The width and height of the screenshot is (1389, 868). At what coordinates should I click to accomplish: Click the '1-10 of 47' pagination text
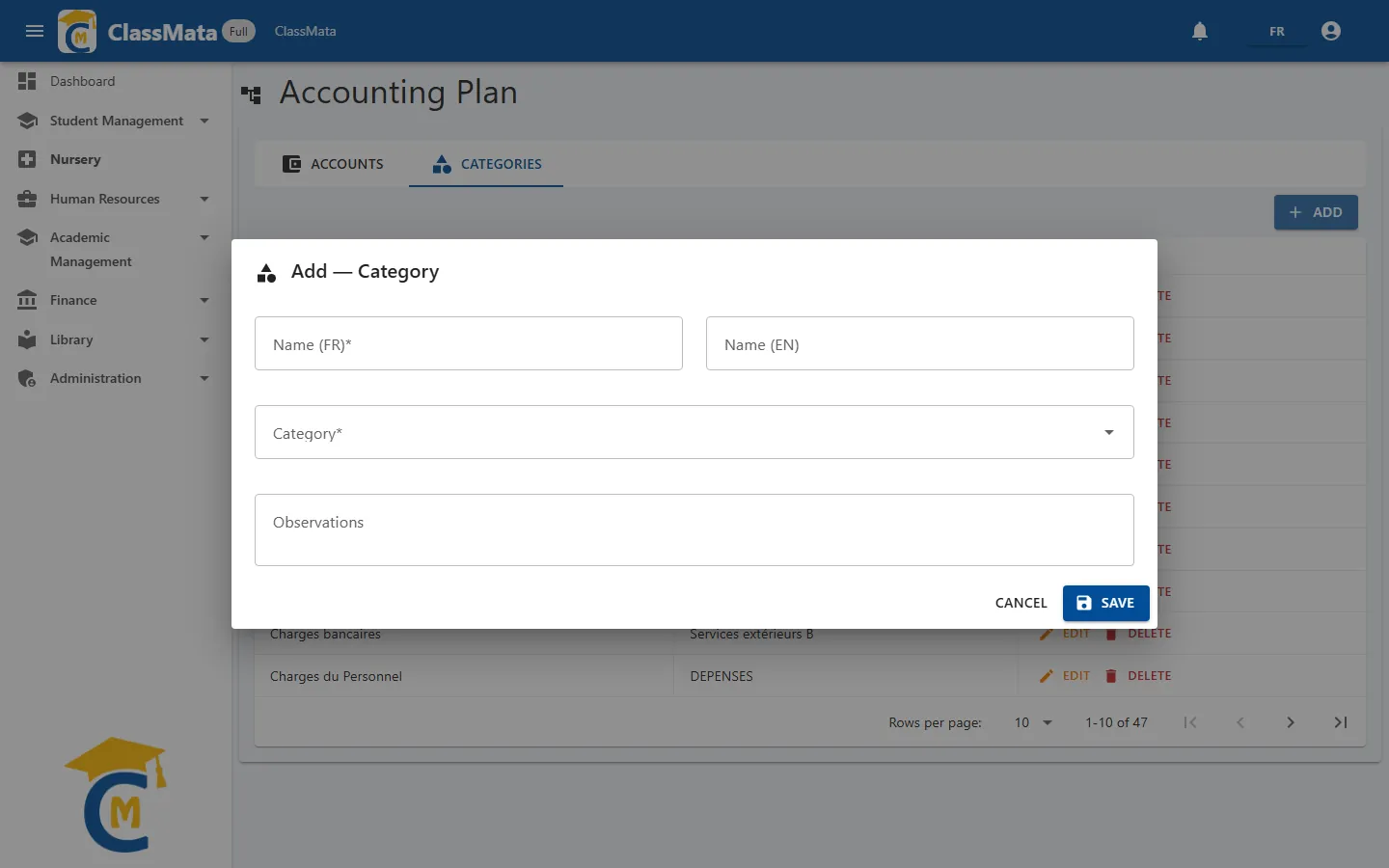[1116, 722]
